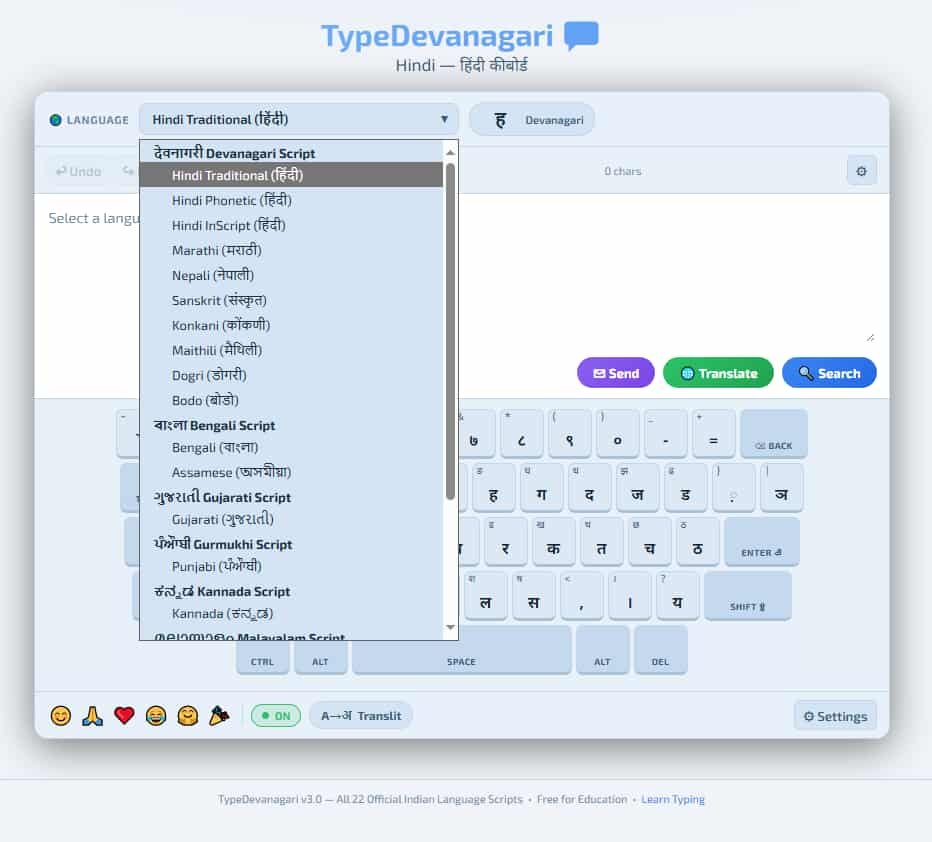932x842 pixels.
Task: Tap the ठ key on keyboard
Action: pyautogui.click(x=698, y=541)
